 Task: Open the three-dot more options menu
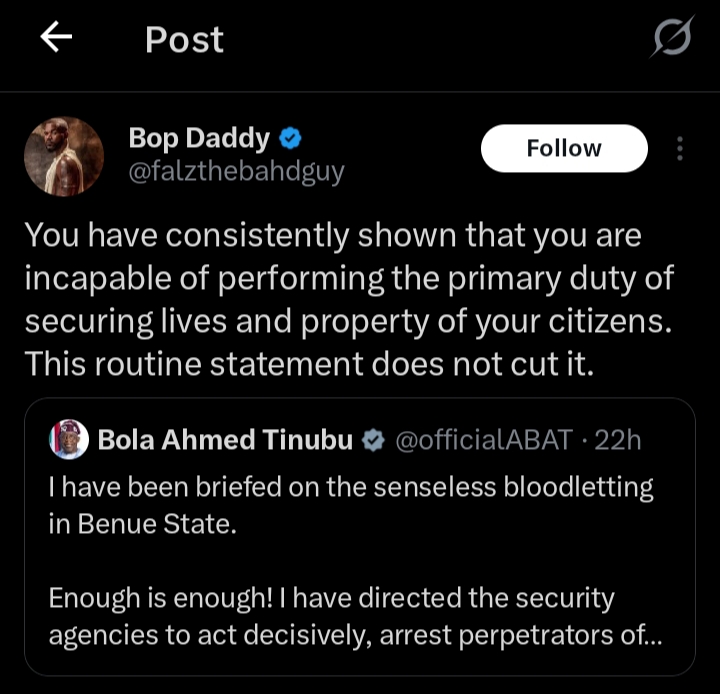pyautogui.click(x=680, y=148)
